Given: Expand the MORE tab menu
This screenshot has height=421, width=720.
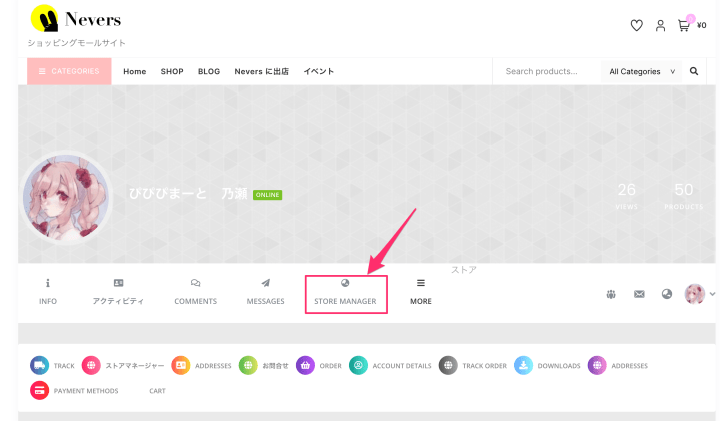Looking at the screenshot, I should point(421,292).
